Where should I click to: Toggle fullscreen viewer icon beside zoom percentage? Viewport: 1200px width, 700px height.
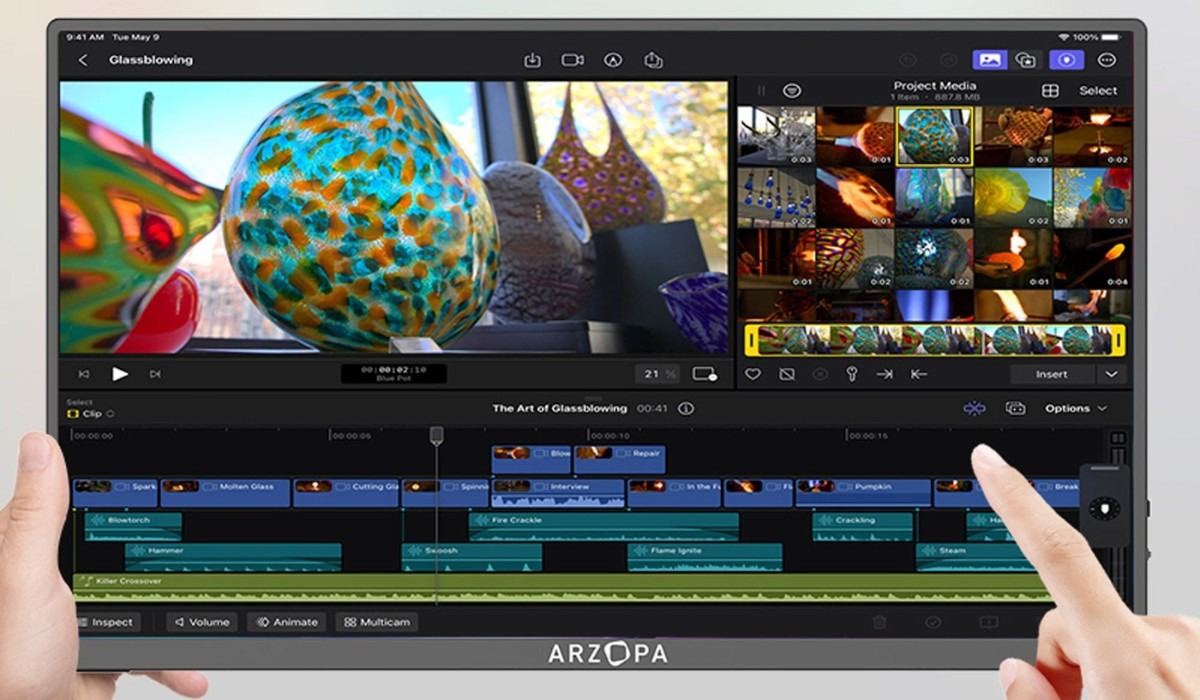(705, 372)
